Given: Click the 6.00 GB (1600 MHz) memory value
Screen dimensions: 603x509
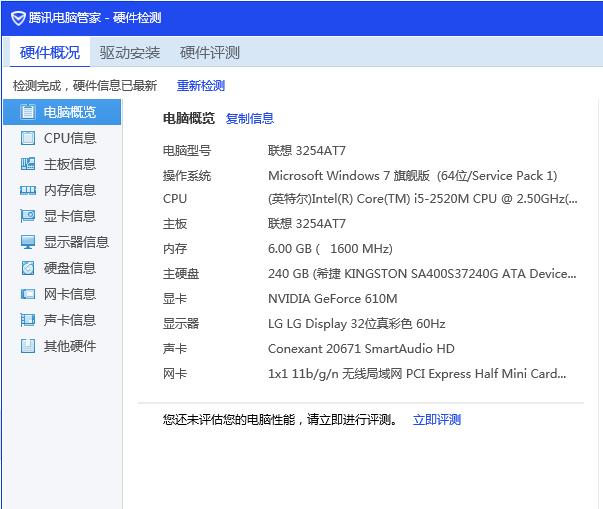Looking at the screenshot, I should click(330, 249).
